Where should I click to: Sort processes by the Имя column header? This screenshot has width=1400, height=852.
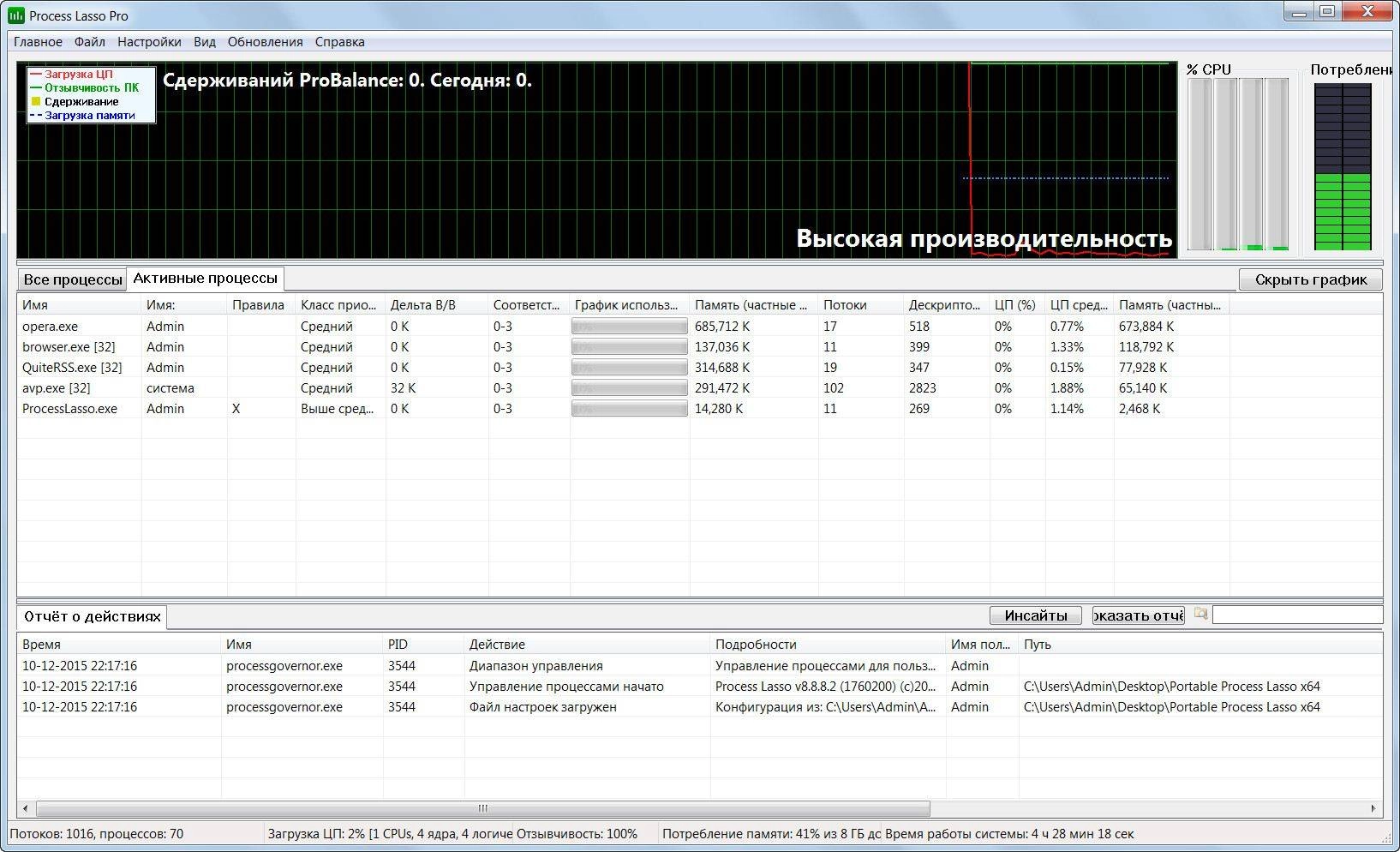pos(79,304)
